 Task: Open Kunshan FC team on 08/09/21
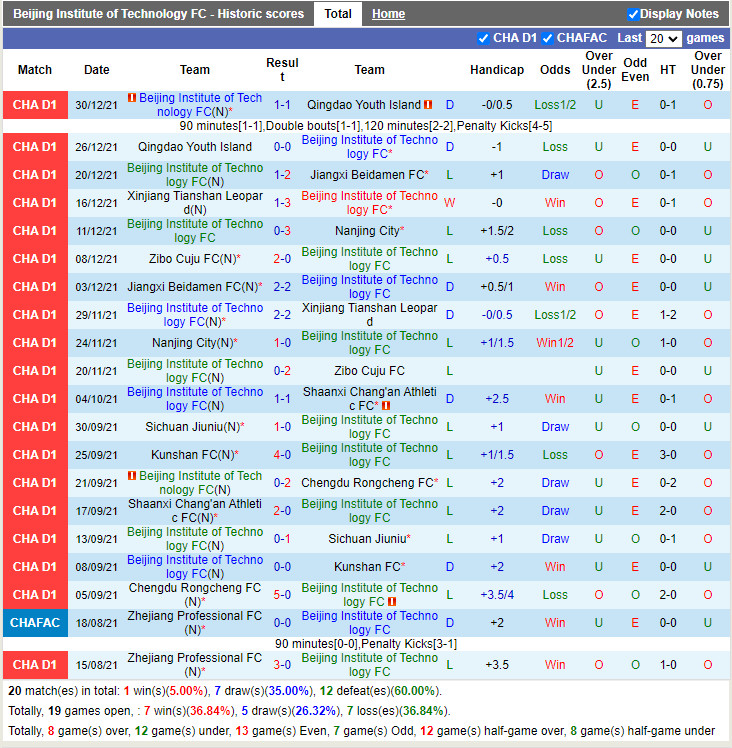coord(369,567)
